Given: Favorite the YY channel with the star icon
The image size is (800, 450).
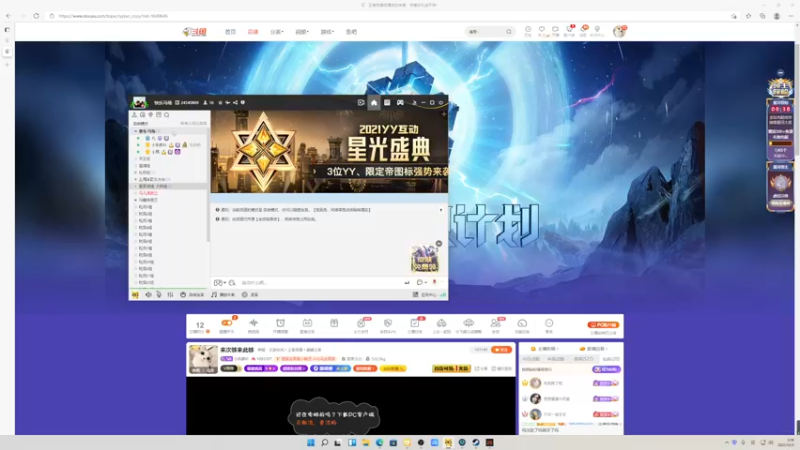Looking at the screenshot, I should (220, 103).
